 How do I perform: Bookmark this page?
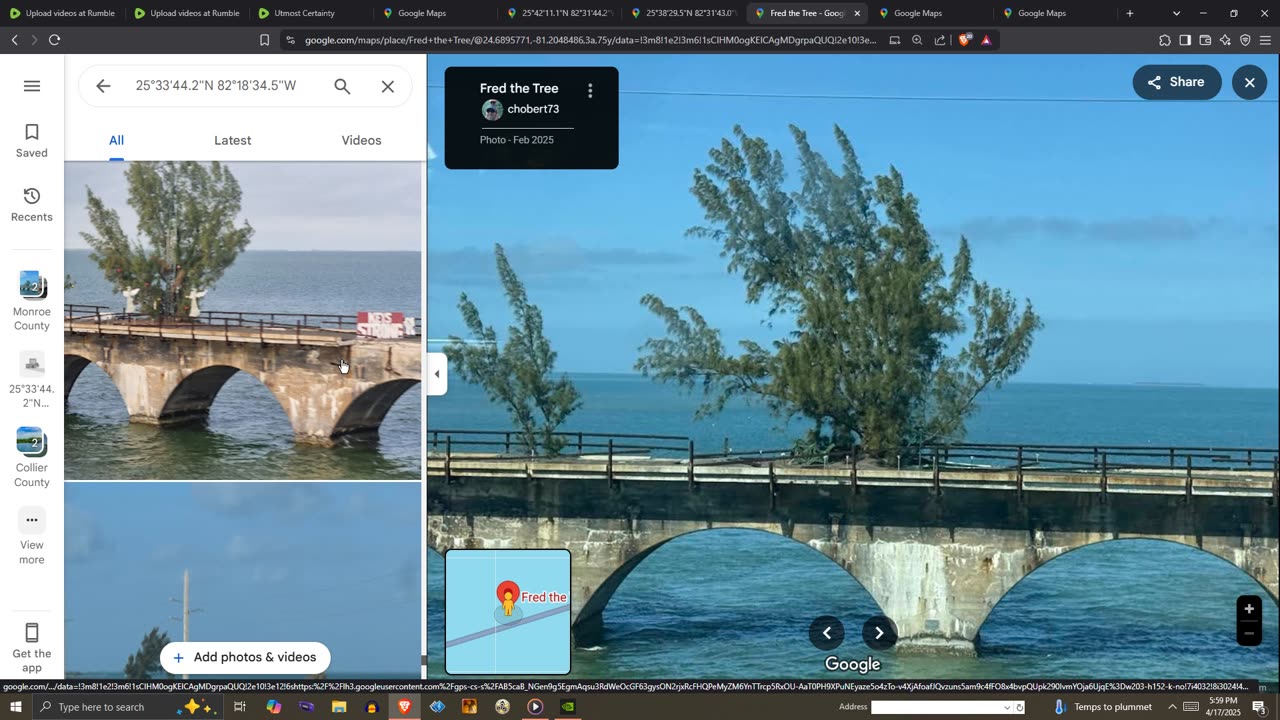[x=264, y=40]
